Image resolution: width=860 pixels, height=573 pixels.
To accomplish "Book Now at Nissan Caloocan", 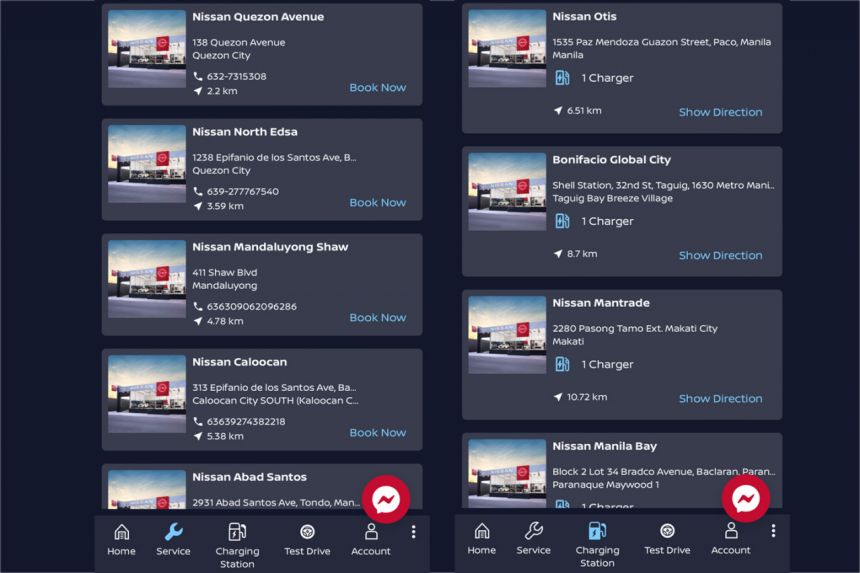I will pos(378,433).
